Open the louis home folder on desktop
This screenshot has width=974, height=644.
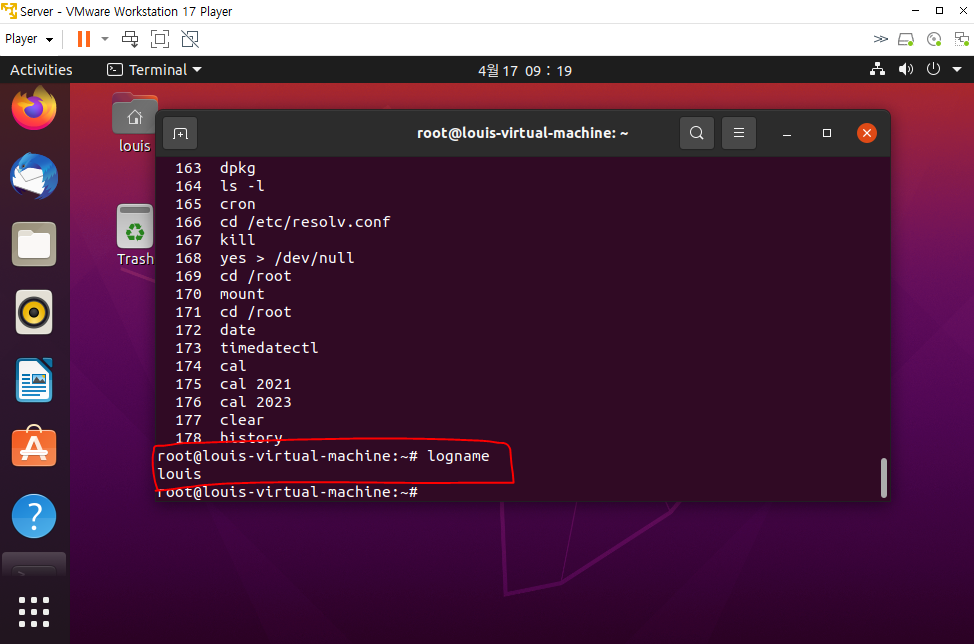[x=135, y=123]
